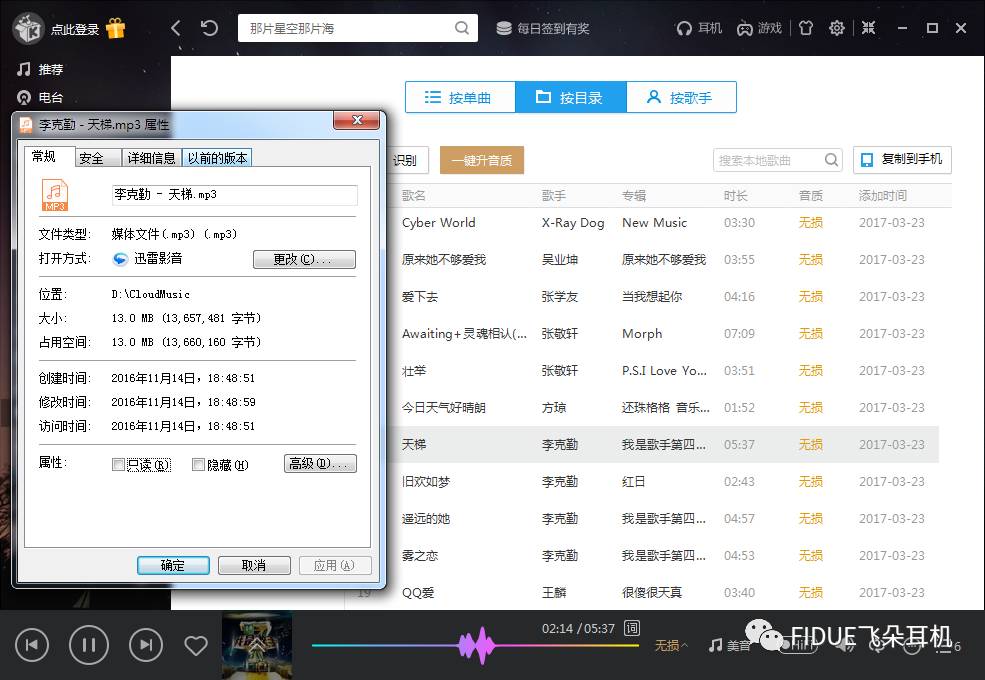
Task: Sort by 添加时间 column header
Action: click(x=883, y=195)
